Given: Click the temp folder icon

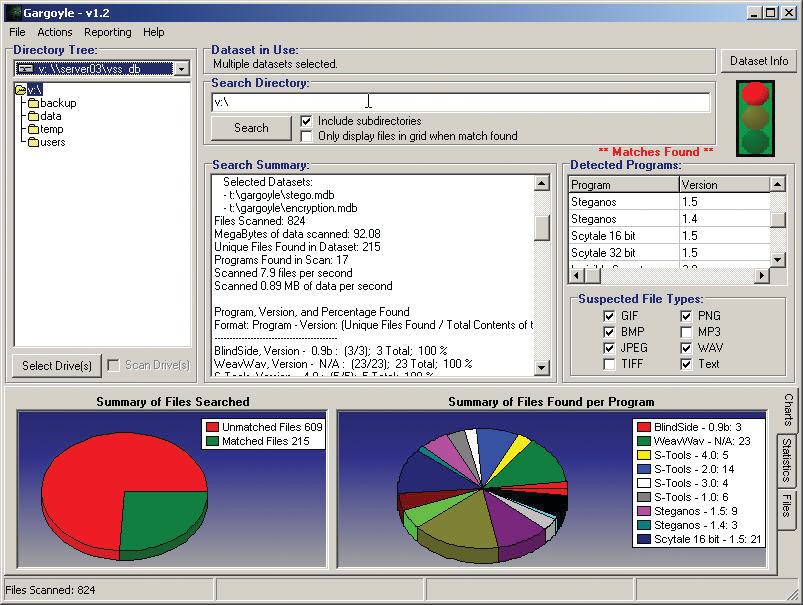Looking at the screenshot, I should 33,127.
